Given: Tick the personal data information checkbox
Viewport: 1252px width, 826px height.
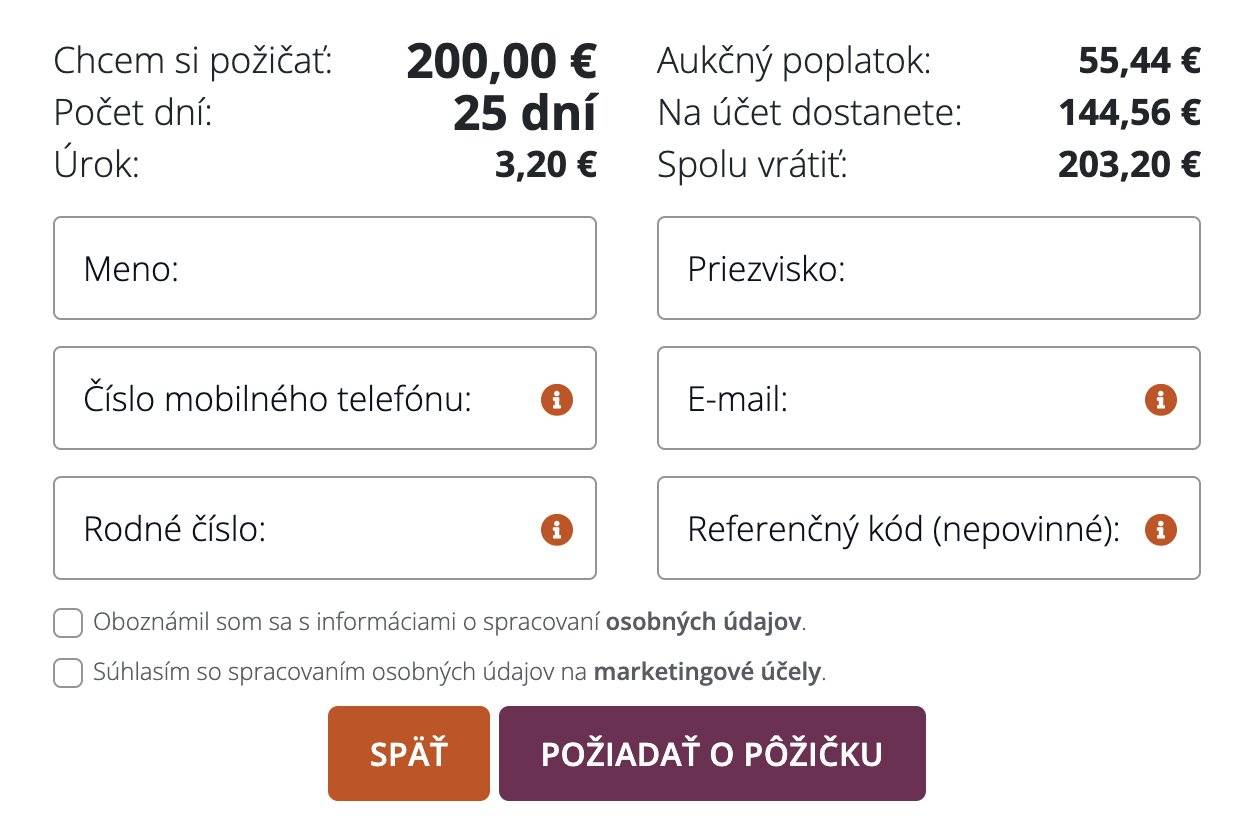Looking at the screenshot, I should pos(68,623).
